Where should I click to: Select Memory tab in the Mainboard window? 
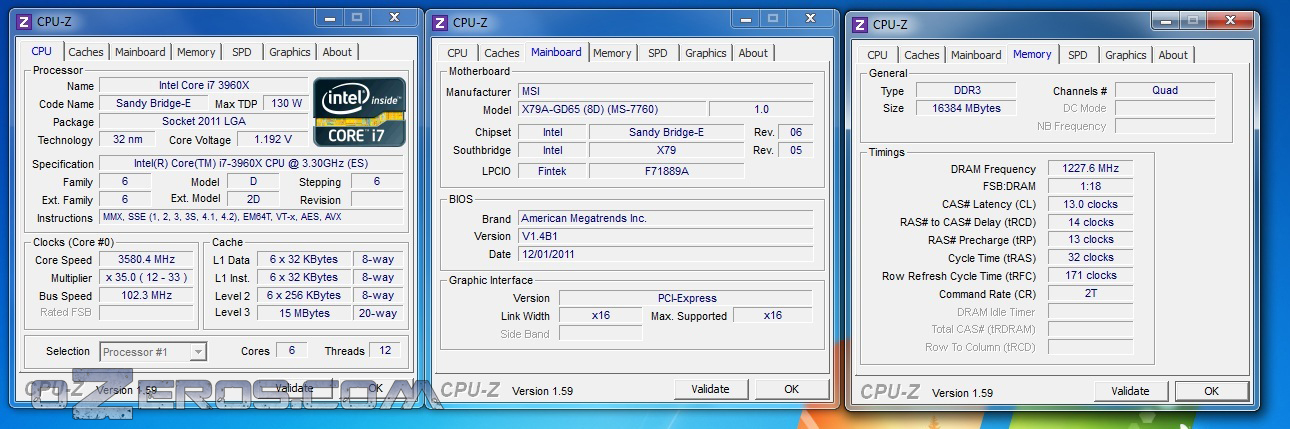[612, 53]
